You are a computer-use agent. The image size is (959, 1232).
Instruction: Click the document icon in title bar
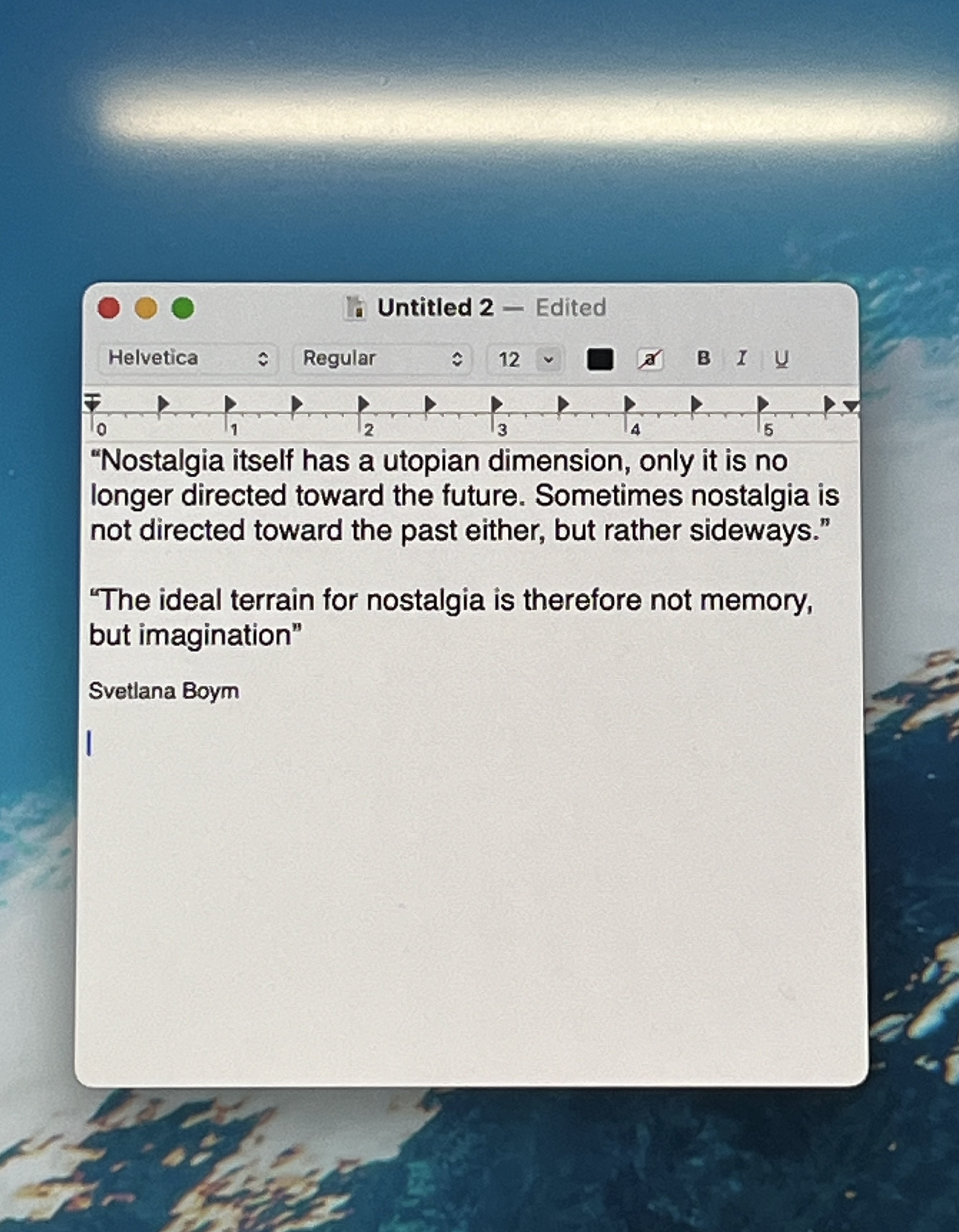tap(355, 308)
